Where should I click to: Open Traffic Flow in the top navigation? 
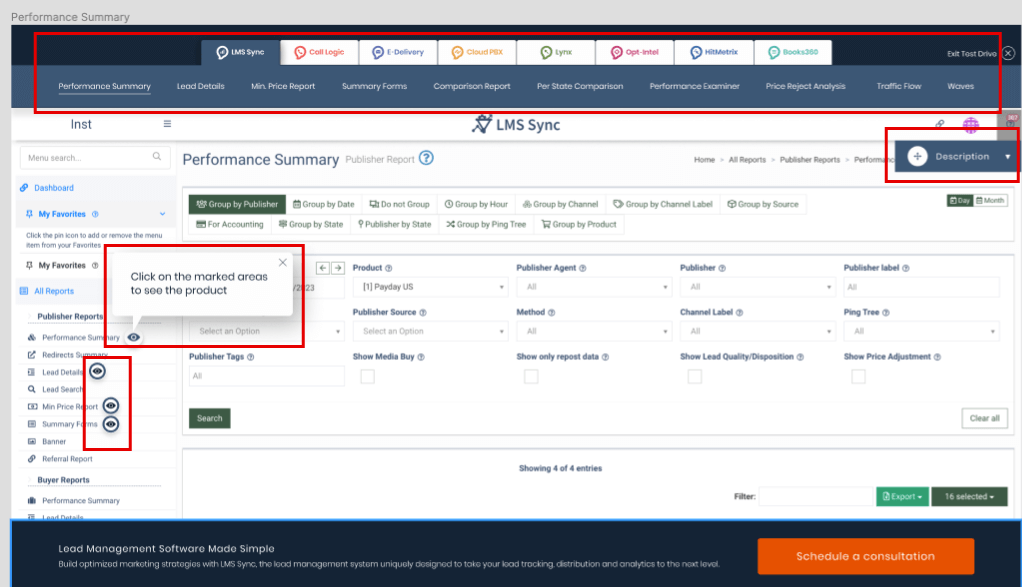899,86
